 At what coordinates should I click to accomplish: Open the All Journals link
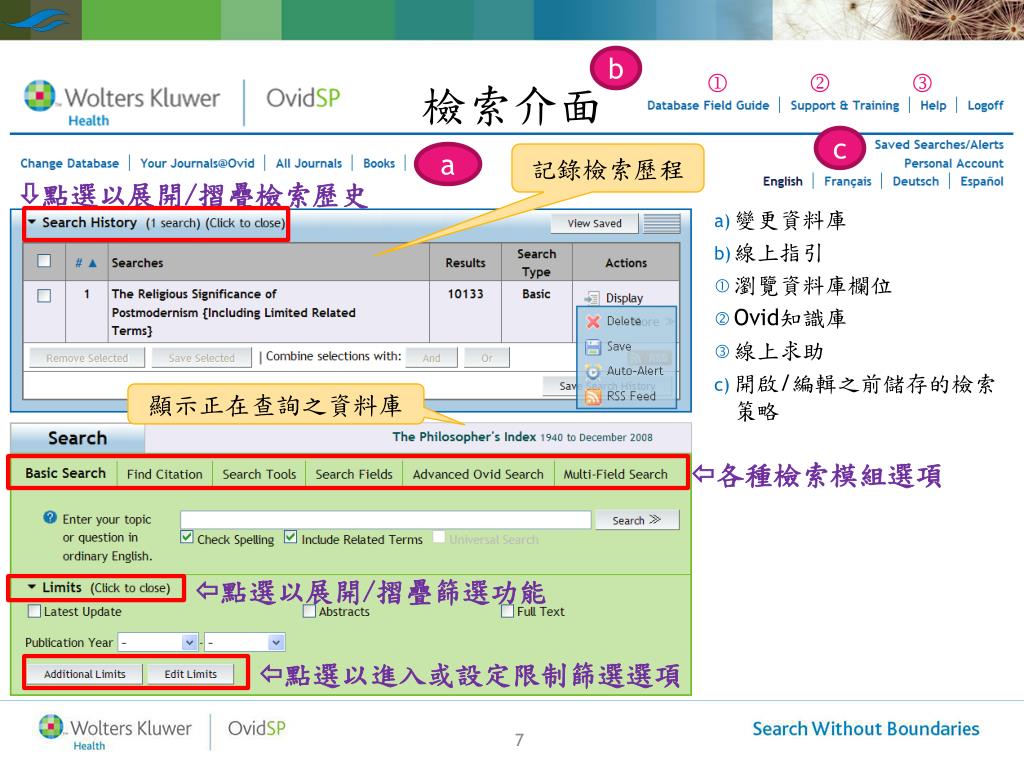[x=308, y=163]
